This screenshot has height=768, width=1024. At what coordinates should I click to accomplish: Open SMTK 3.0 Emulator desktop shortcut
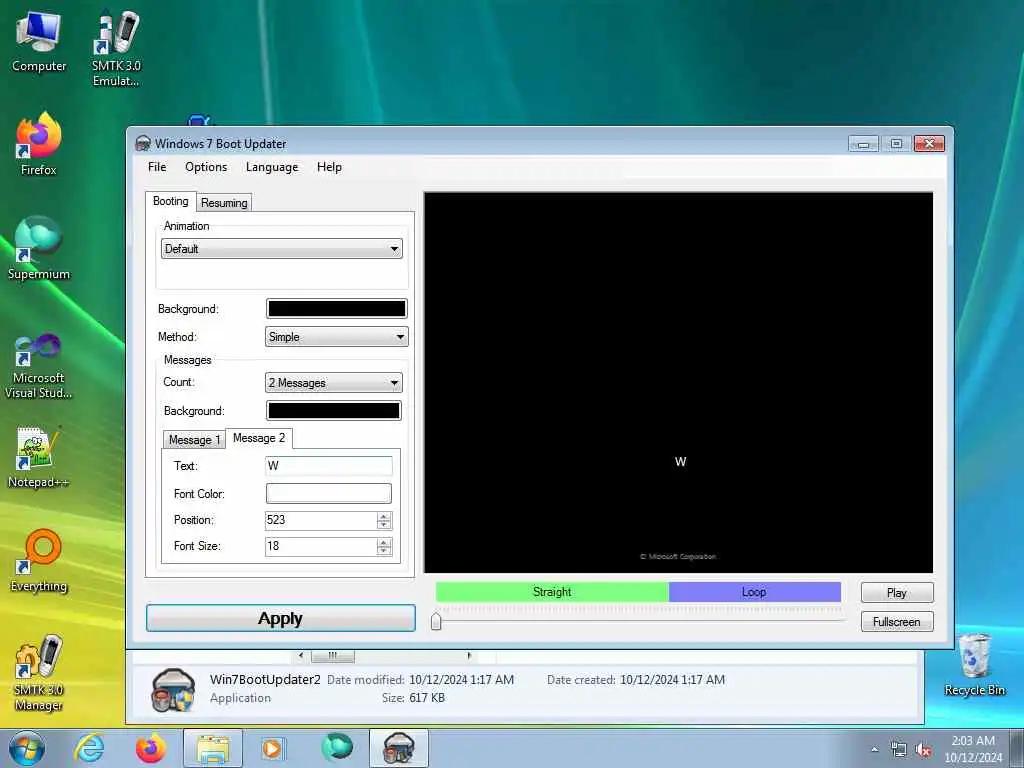coord(116,48)
